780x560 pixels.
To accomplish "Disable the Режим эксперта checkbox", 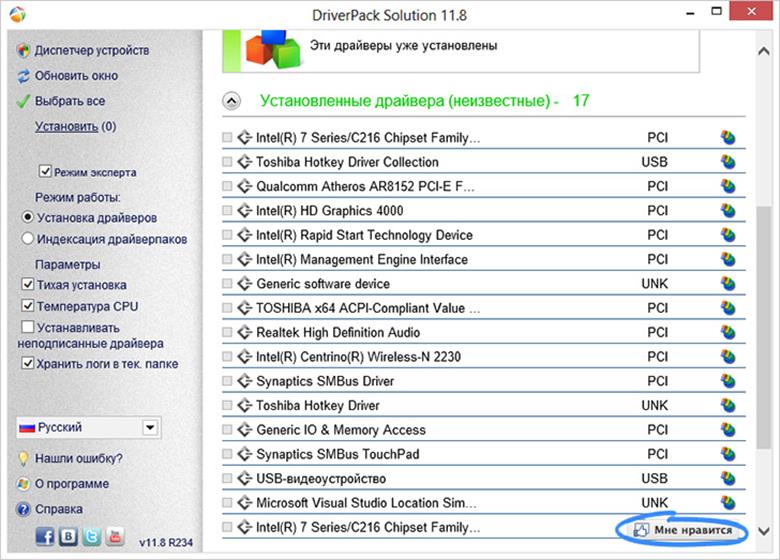I will coord(45,172).
